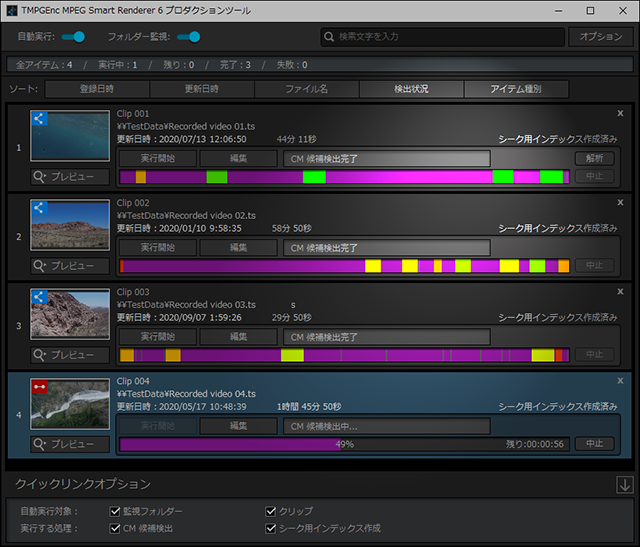Sort by 登録日時
The image size is (640, 547).
coord(97,89)
